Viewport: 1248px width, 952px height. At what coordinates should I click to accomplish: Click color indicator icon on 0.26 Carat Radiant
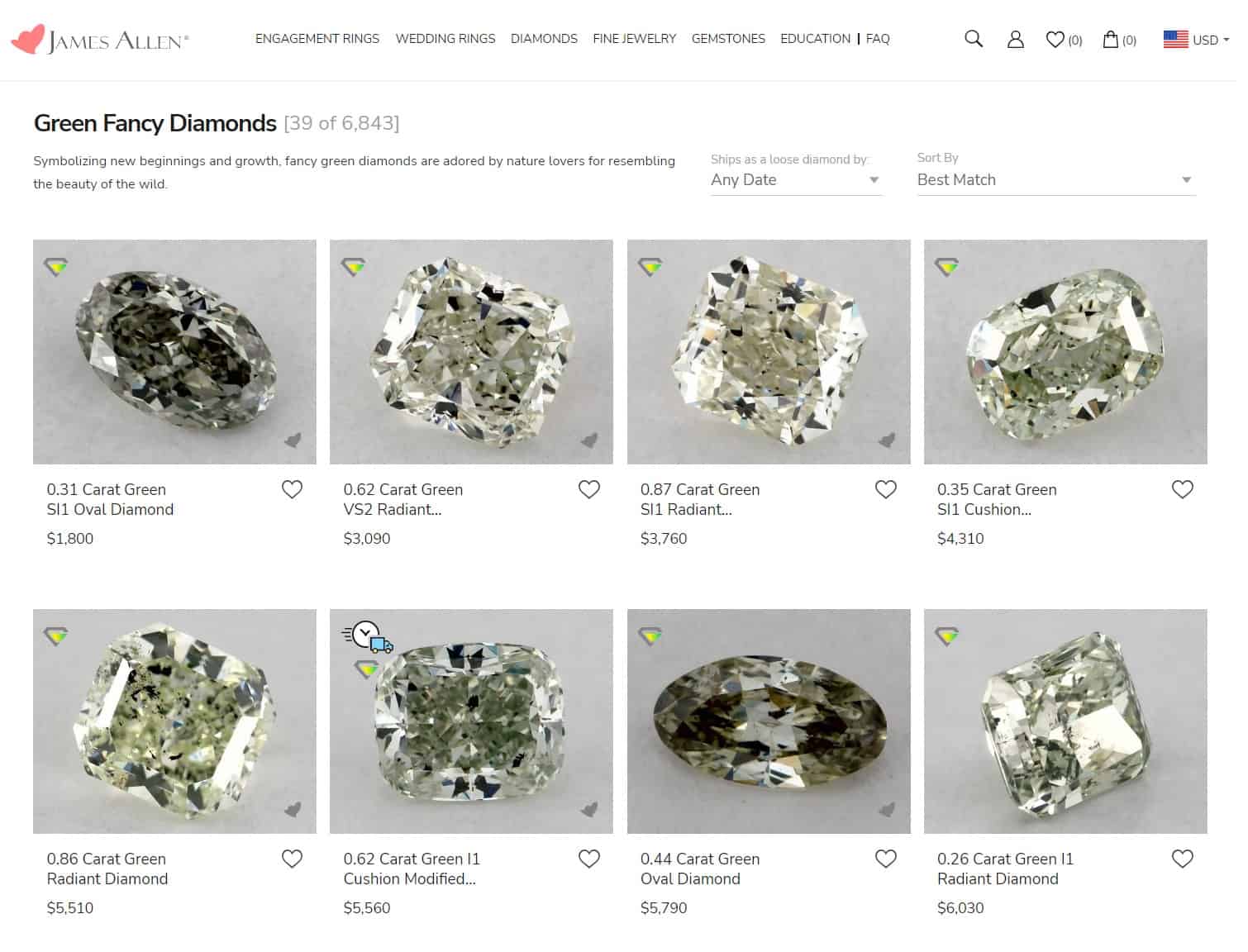946,635
